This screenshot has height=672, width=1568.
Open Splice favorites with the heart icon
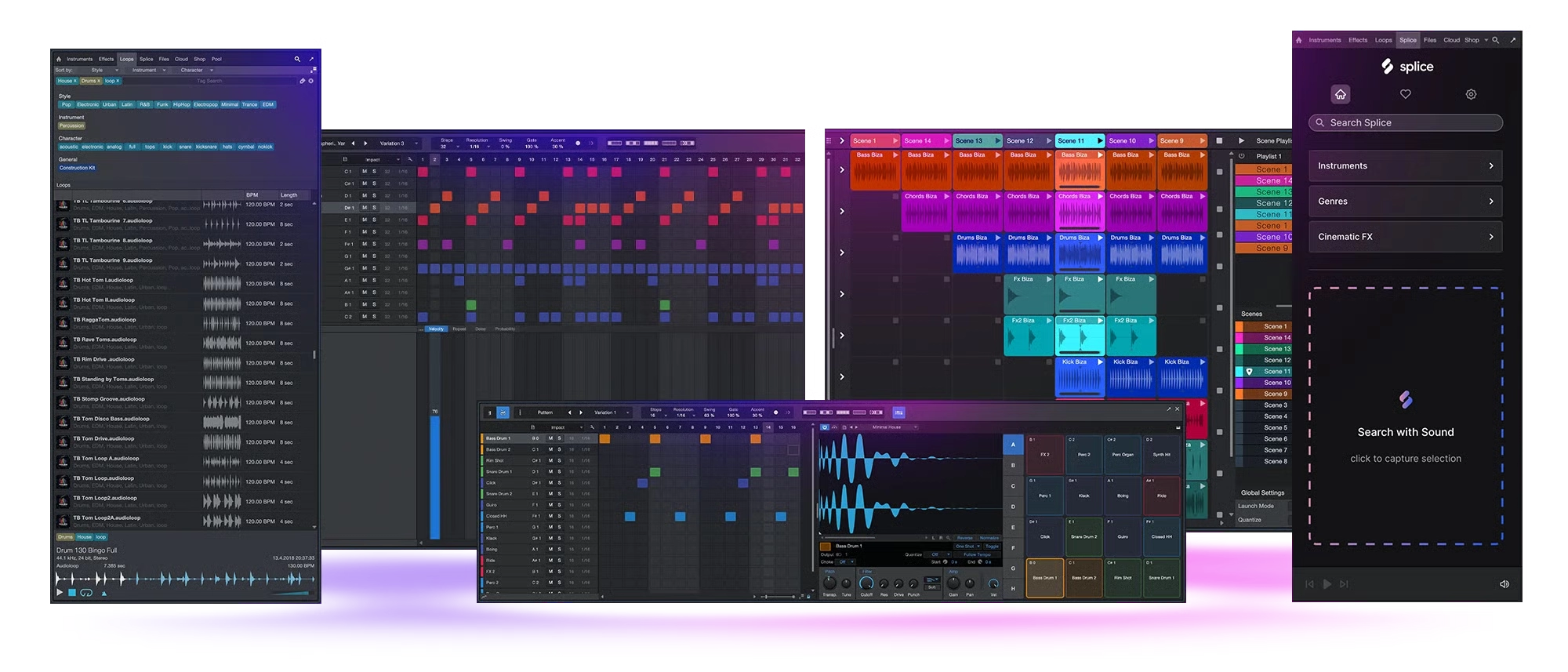[1406, 94]
